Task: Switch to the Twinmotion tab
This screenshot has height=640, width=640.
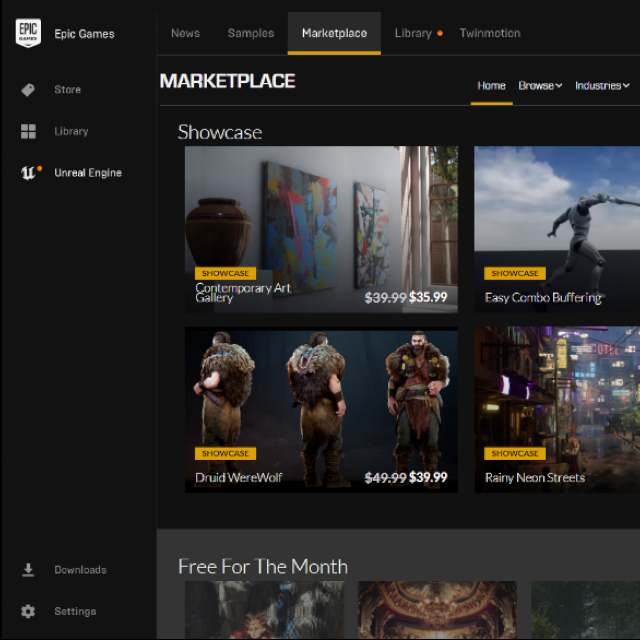Action: click(489, 33)
